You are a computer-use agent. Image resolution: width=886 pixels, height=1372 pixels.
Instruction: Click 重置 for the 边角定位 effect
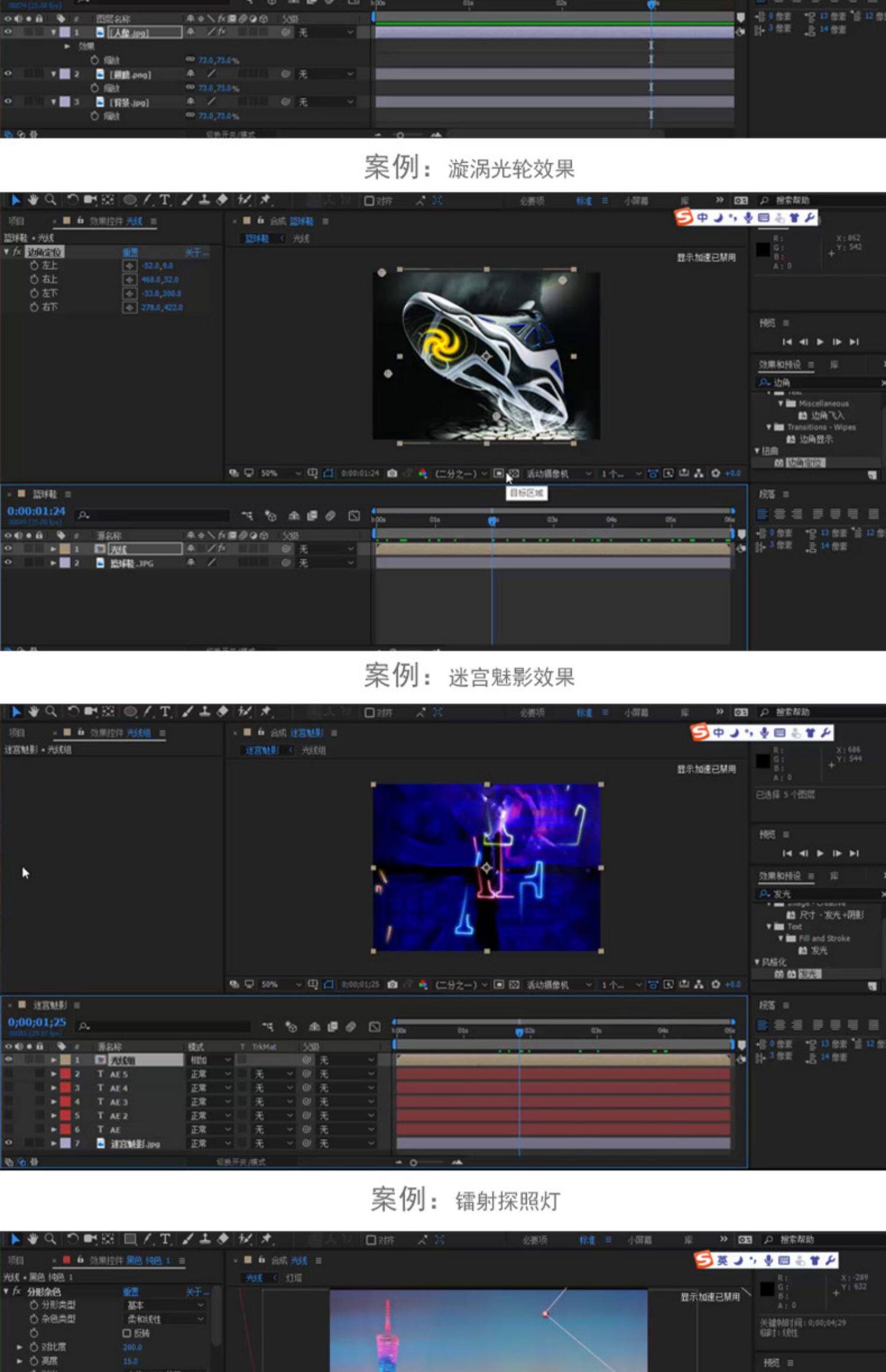pos(131,252)
